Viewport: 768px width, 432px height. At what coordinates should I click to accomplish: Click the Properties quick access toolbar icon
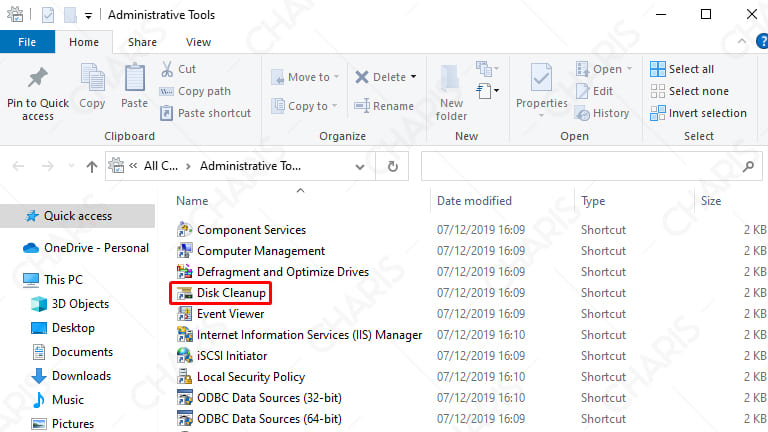pyautogui.click(x=48, y=15)
